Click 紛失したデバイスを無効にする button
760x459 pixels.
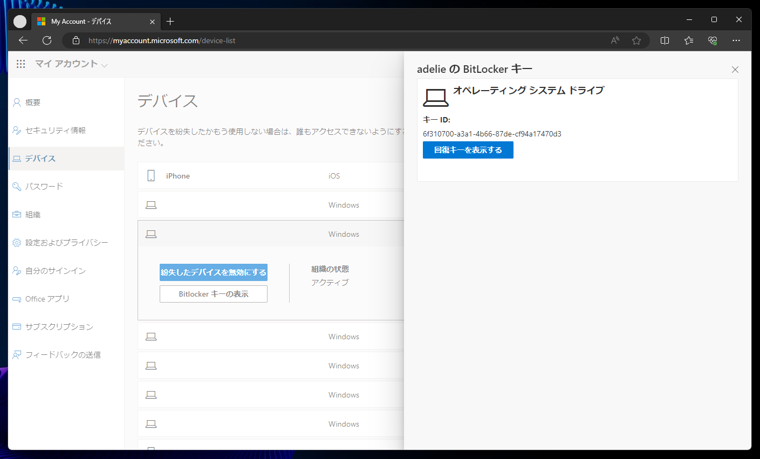coord(213,272)
